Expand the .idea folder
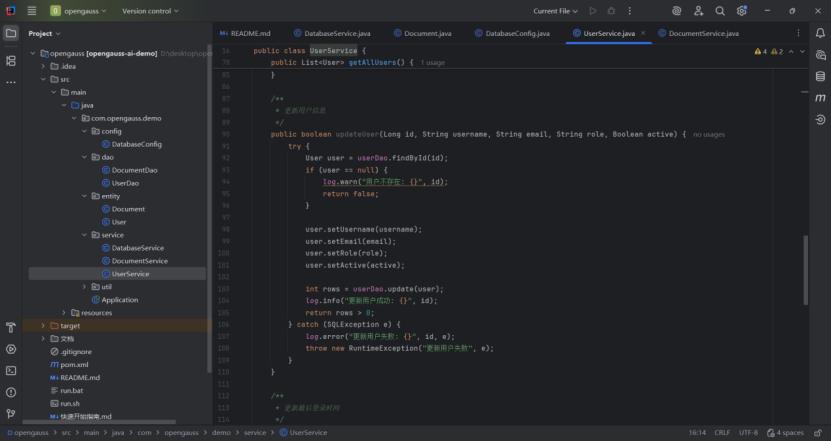This screenshot has height=442, width=831. point(43,66)
